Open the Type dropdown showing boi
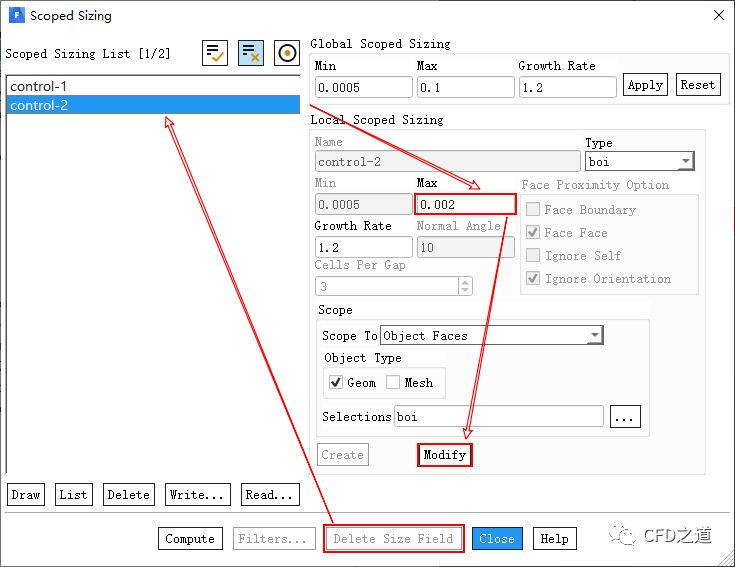Viewport: 735px width, 567px height. [x=639, y=162]
